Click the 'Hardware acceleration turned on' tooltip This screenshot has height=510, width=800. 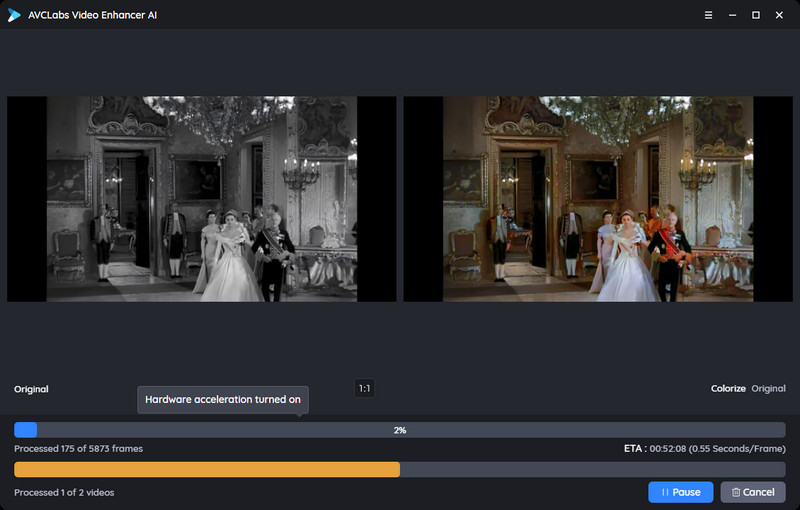[223, 400]
